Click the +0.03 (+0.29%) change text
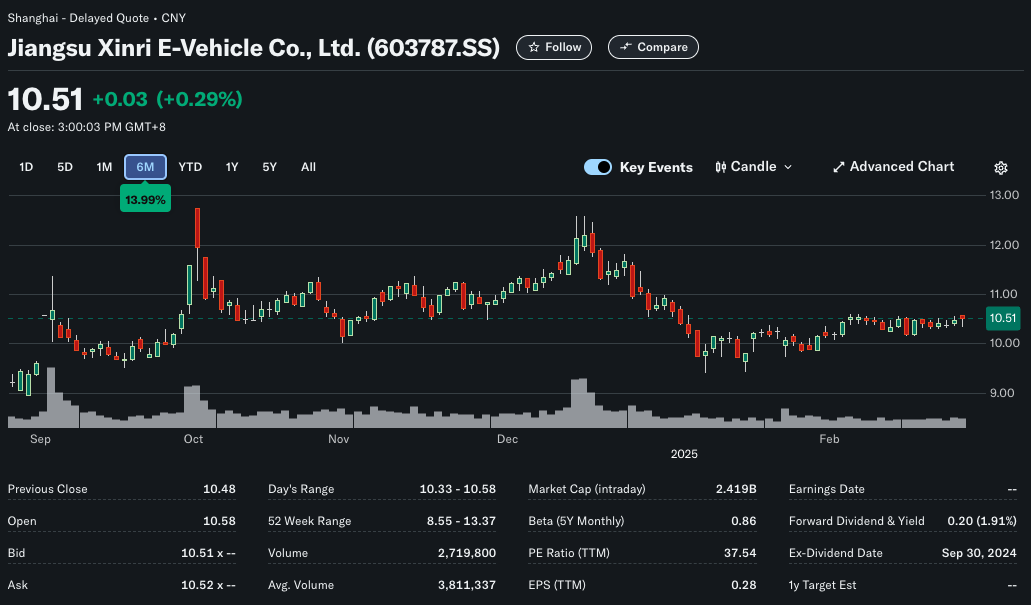1031x605 pixels. tap(168, 99)
